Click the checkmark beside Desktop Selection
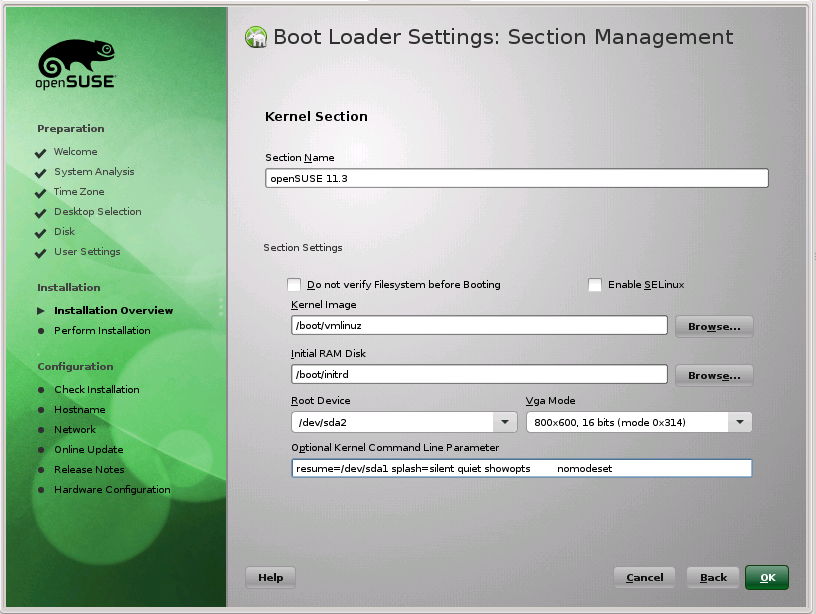Viewport: 816px width, 614px height. click(x=41, y=213)
